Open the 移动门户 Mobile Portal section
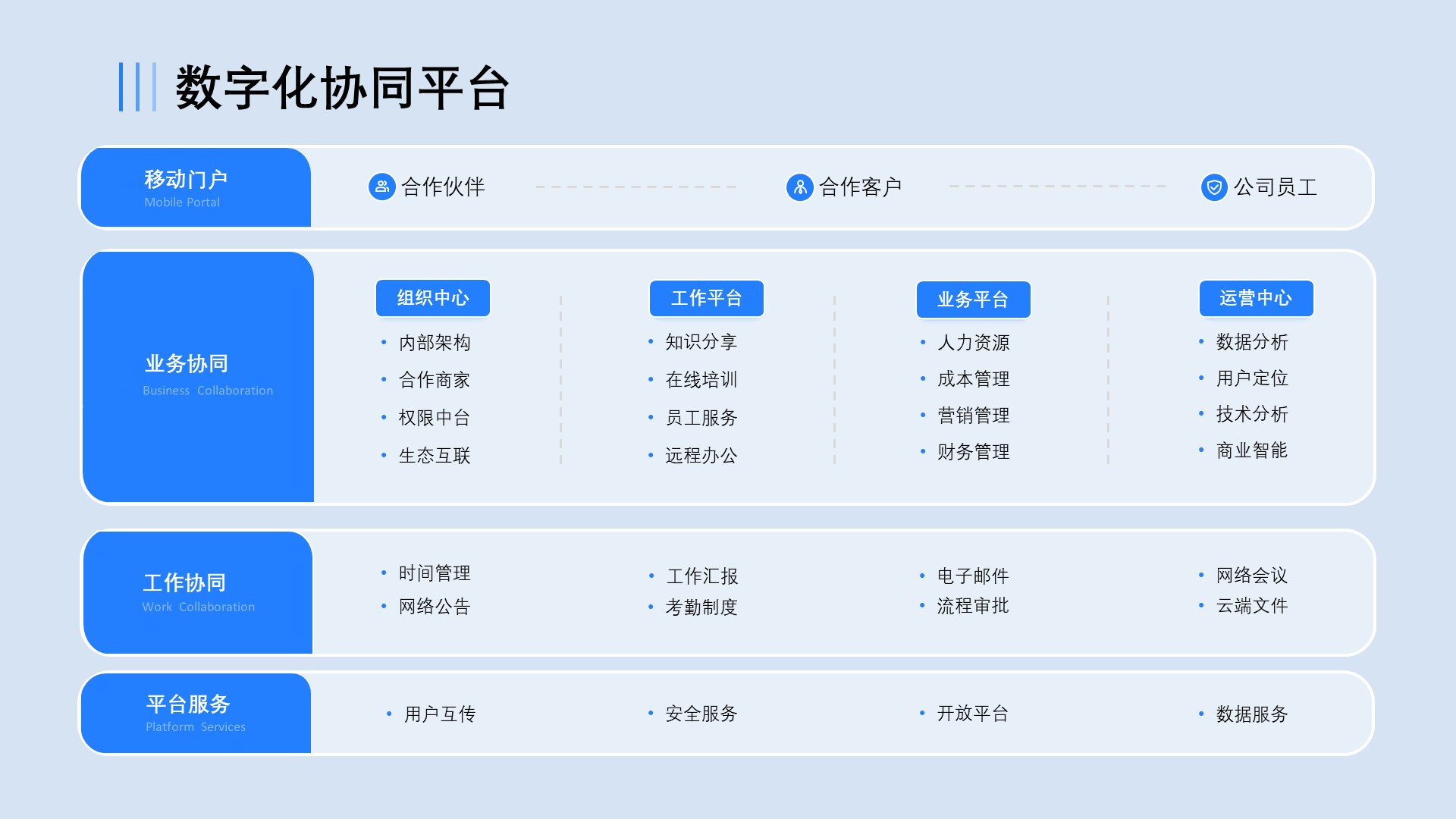1456x819 pixels. 196,187
